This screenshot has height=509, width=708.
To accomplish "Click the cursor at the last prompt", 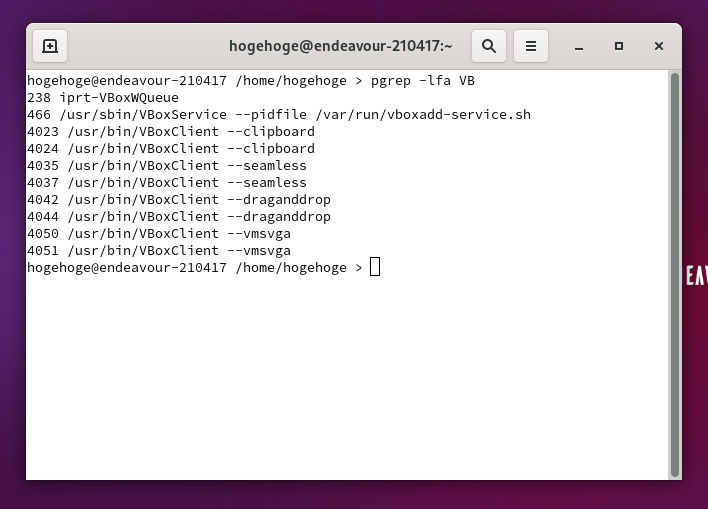I will (375, 267).
